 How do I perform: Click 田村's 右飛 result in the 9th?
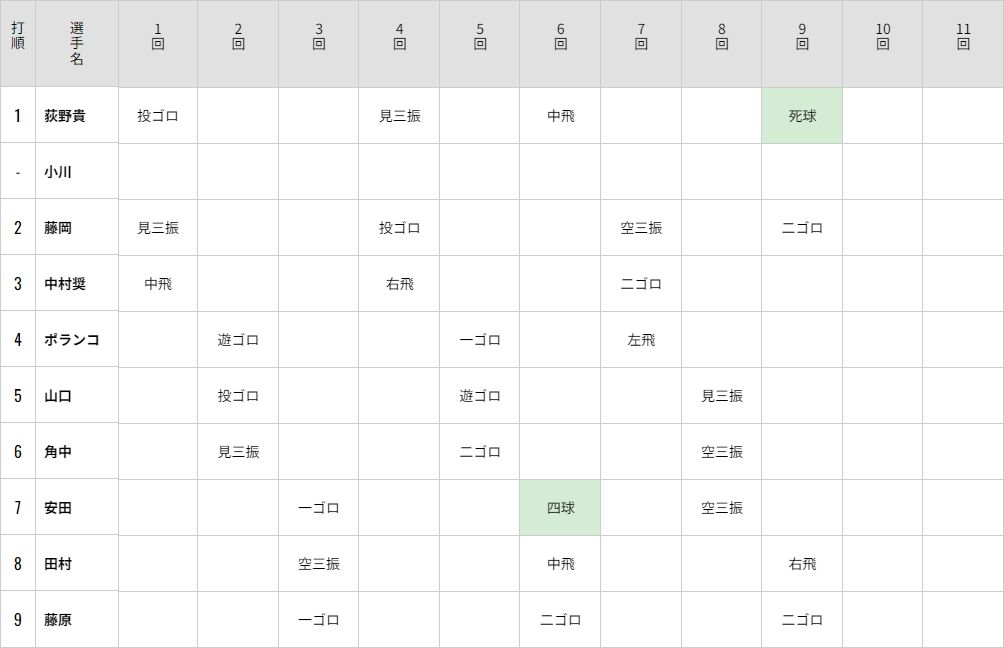click(802, 564)
